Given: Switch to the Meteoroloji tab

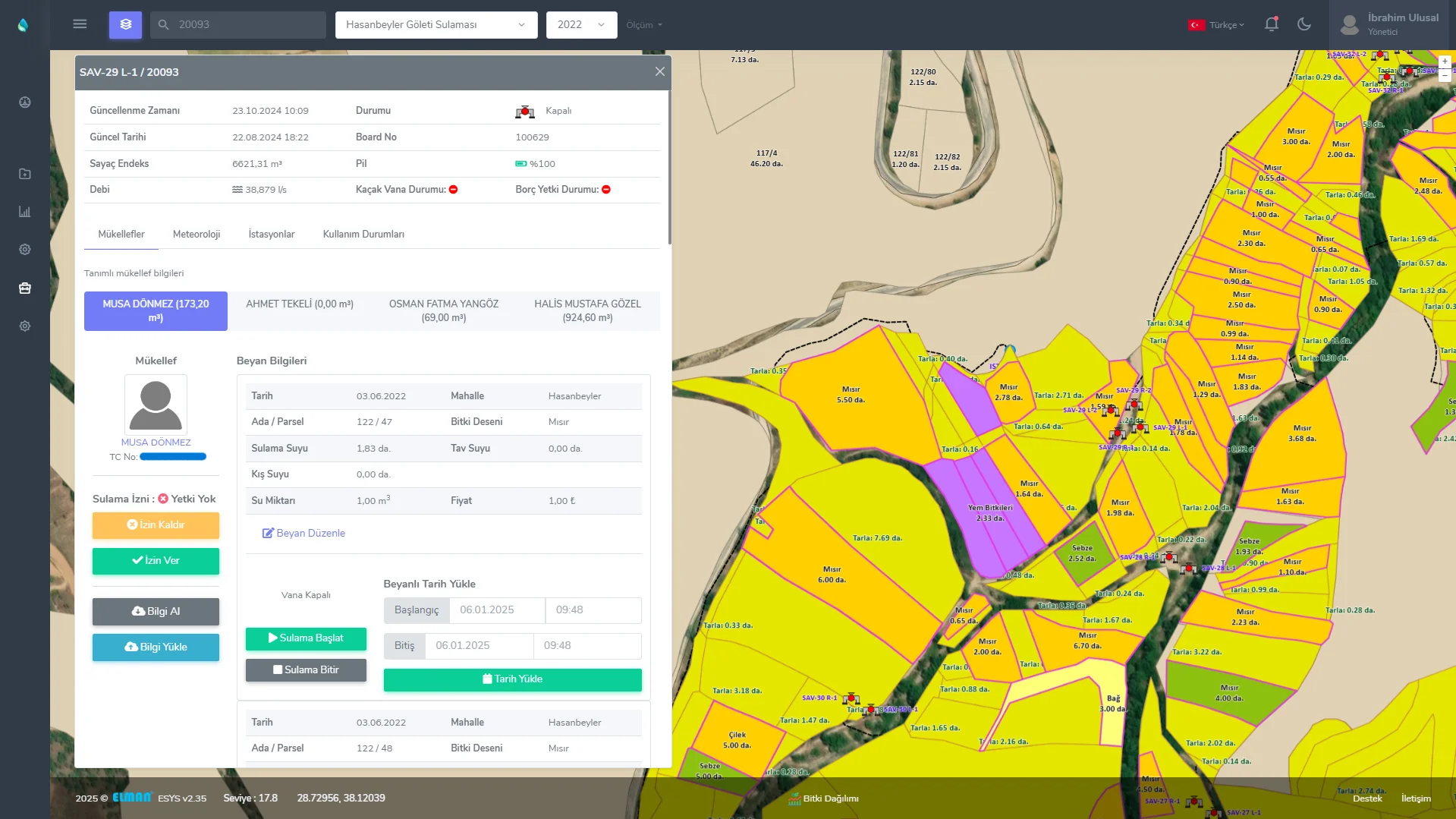Looking at the screenshot, I should (x=197, y=234).
